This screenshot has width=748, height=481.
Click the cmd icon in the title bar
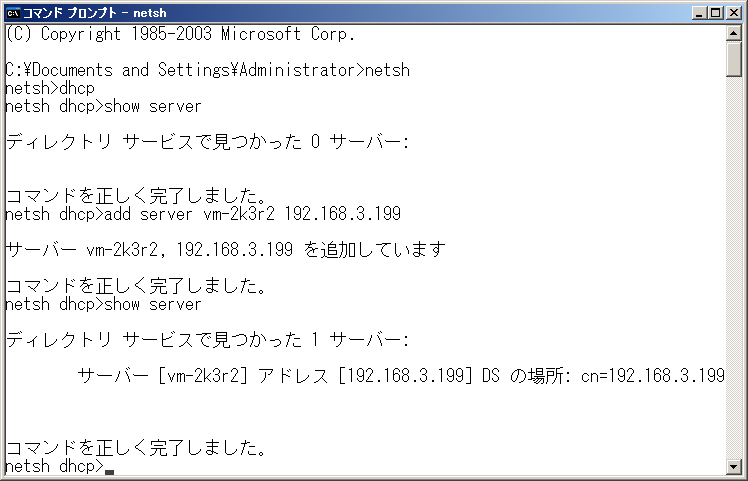pyautogui.click(x=13, y=13)
